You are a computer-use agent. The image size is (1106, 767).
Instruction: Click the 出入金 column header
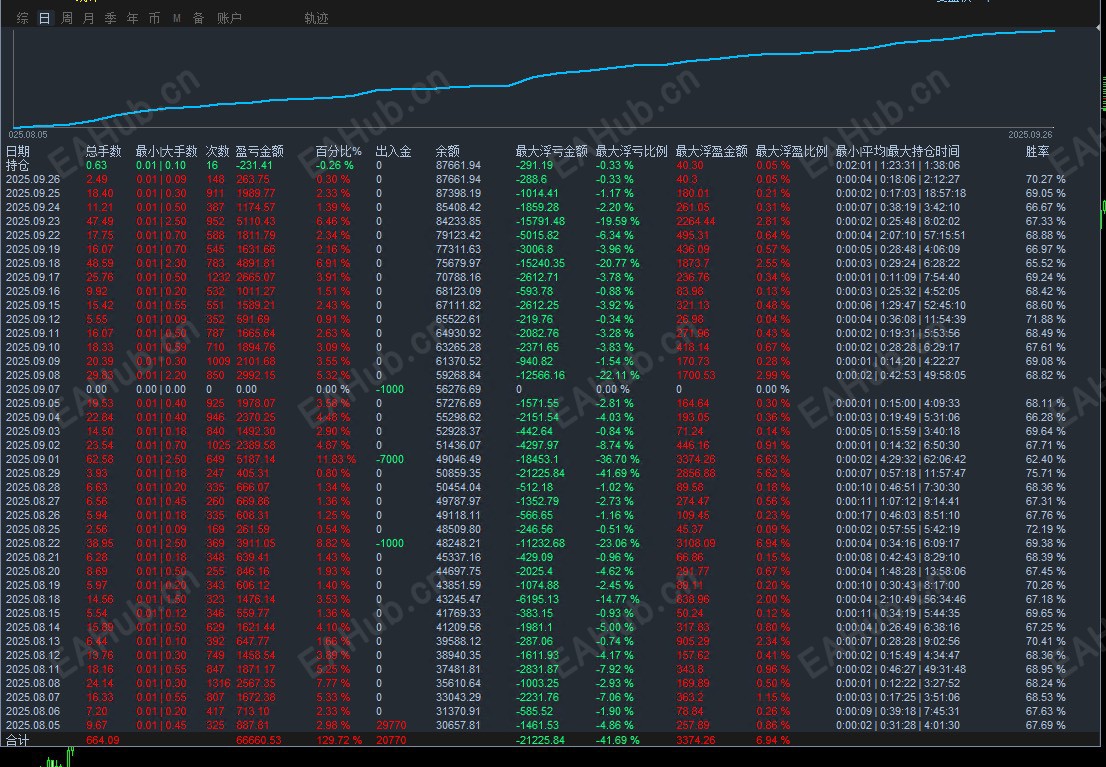394,151
